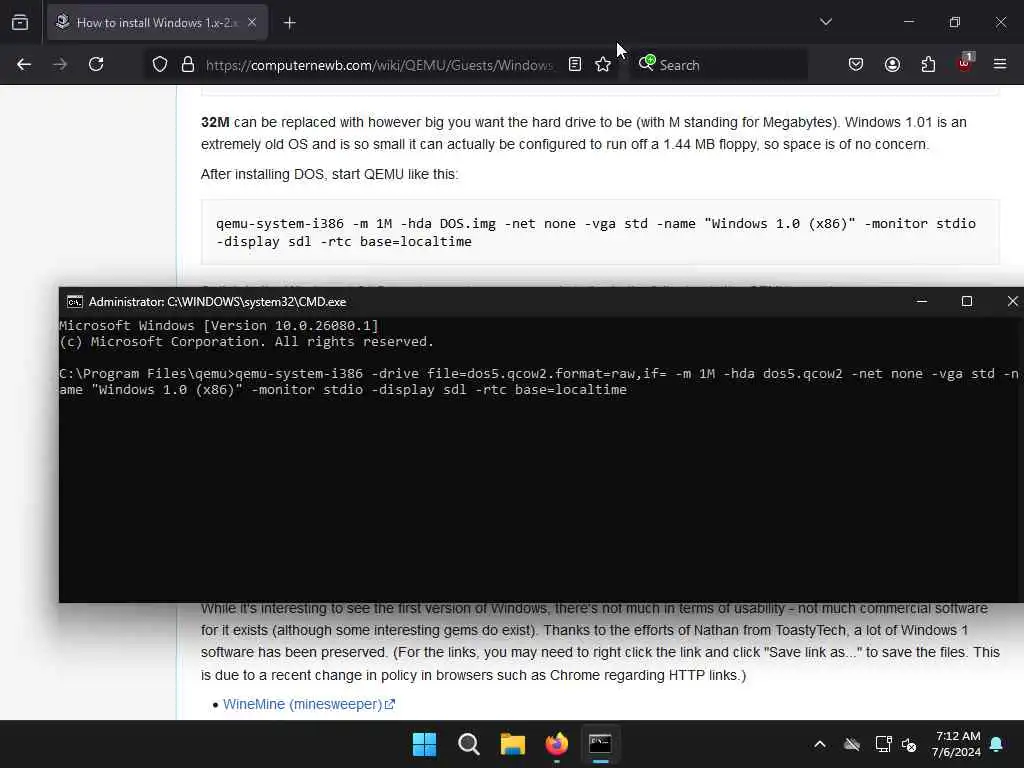Viewport: 1024px width, 768px height.
Task: Open Save to Pocket icon
Action: 856,64
